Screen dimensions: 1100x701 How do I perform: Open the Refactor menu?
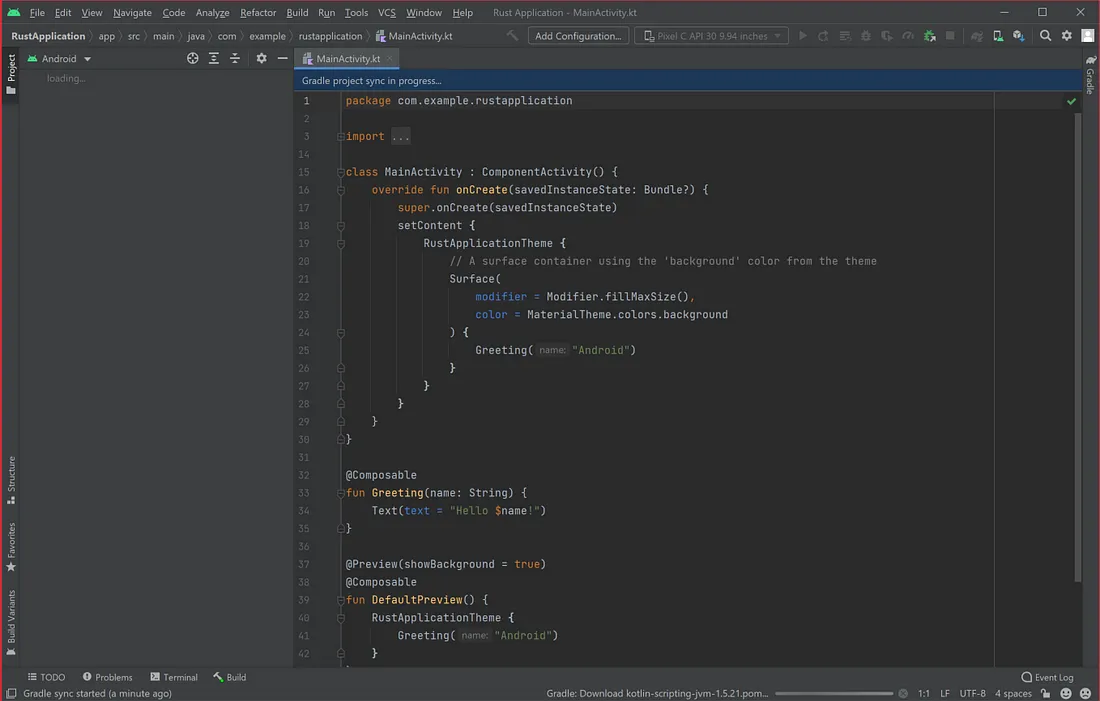257,13
